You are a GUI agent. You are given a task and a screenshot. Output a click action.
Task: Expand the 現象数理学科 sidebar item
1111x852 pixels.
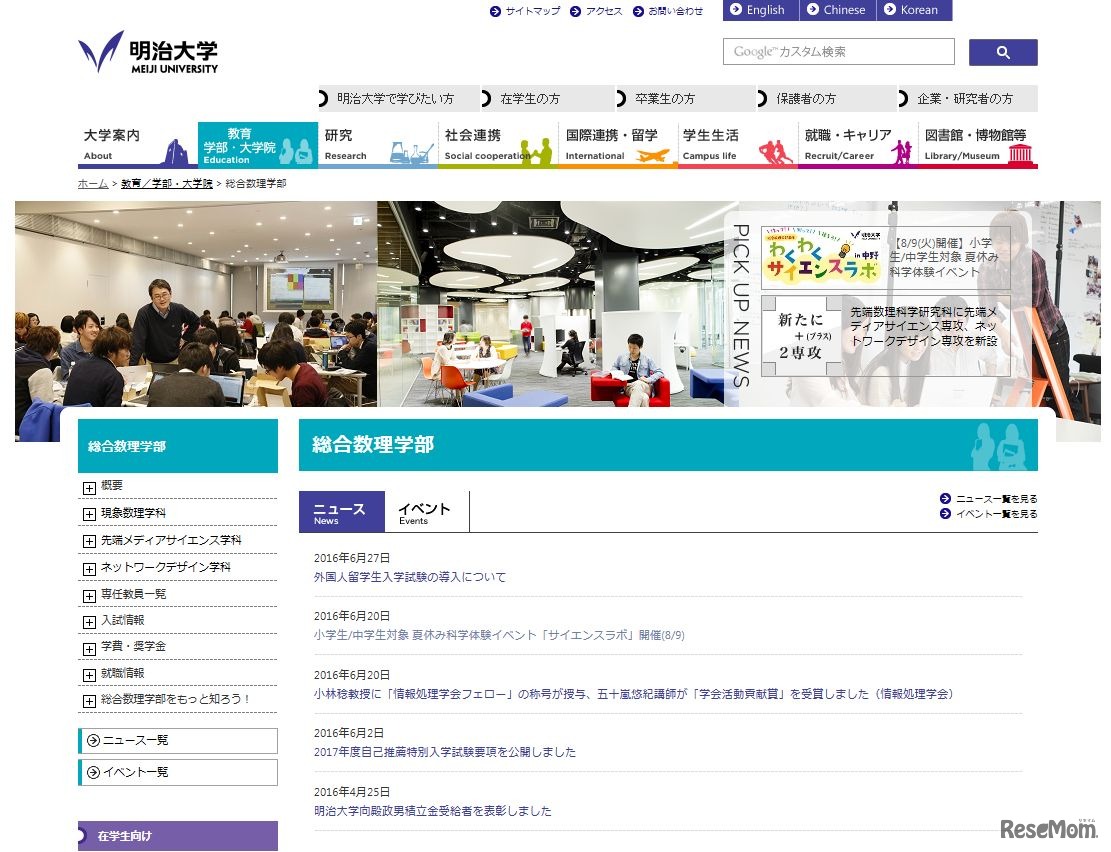point(90,514)
